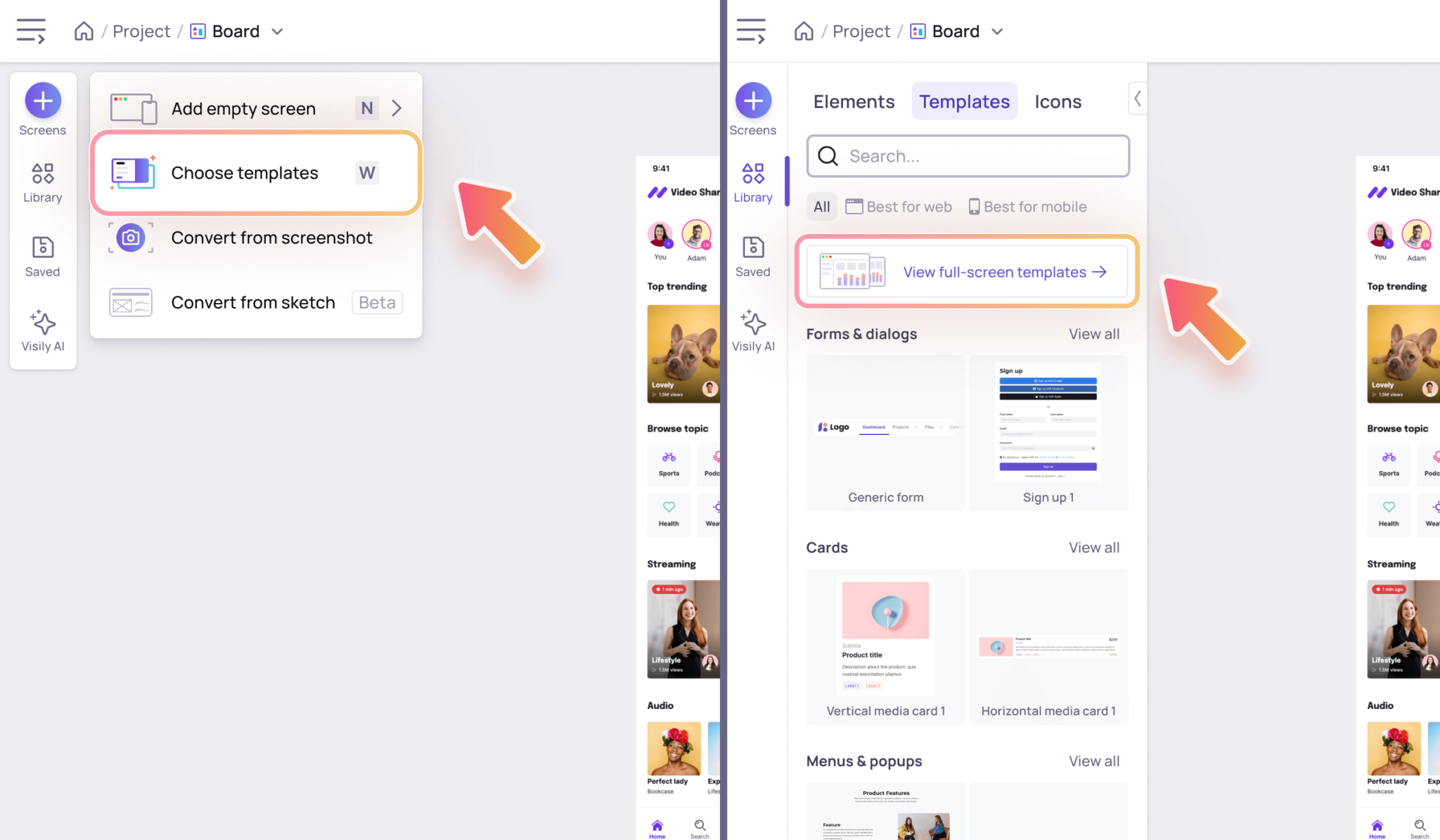Click the templates Search field
This screenshot has height=840, width=1440.
tap(968, 156)
